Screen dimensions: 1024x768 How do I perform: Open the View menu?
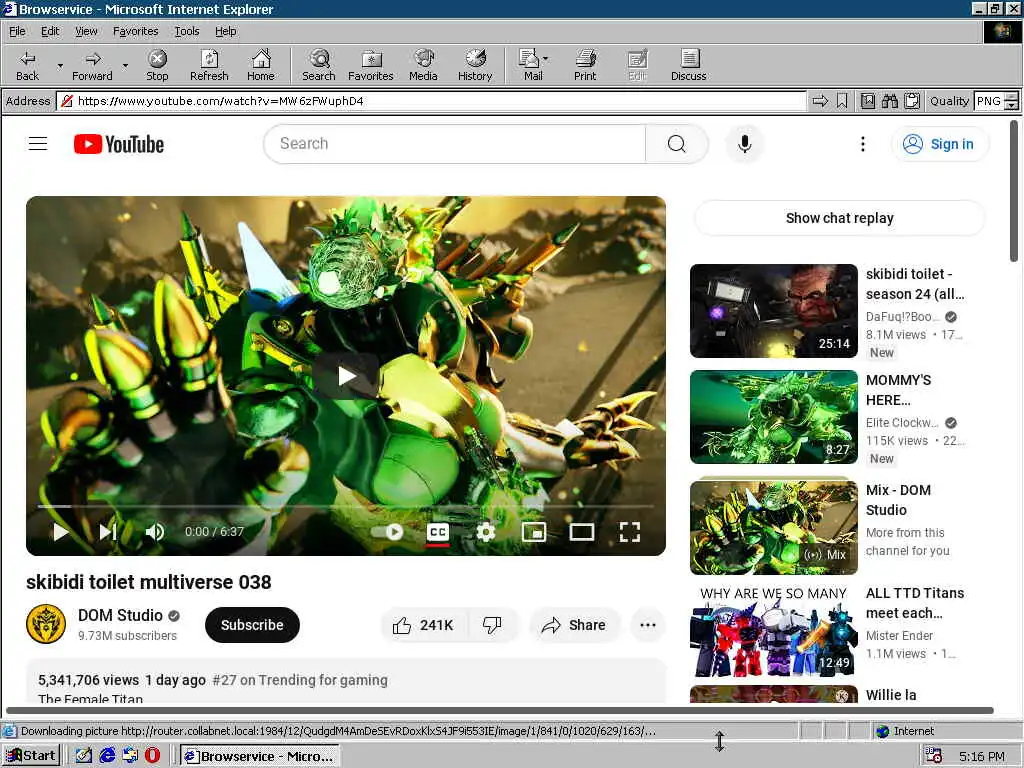86,31
